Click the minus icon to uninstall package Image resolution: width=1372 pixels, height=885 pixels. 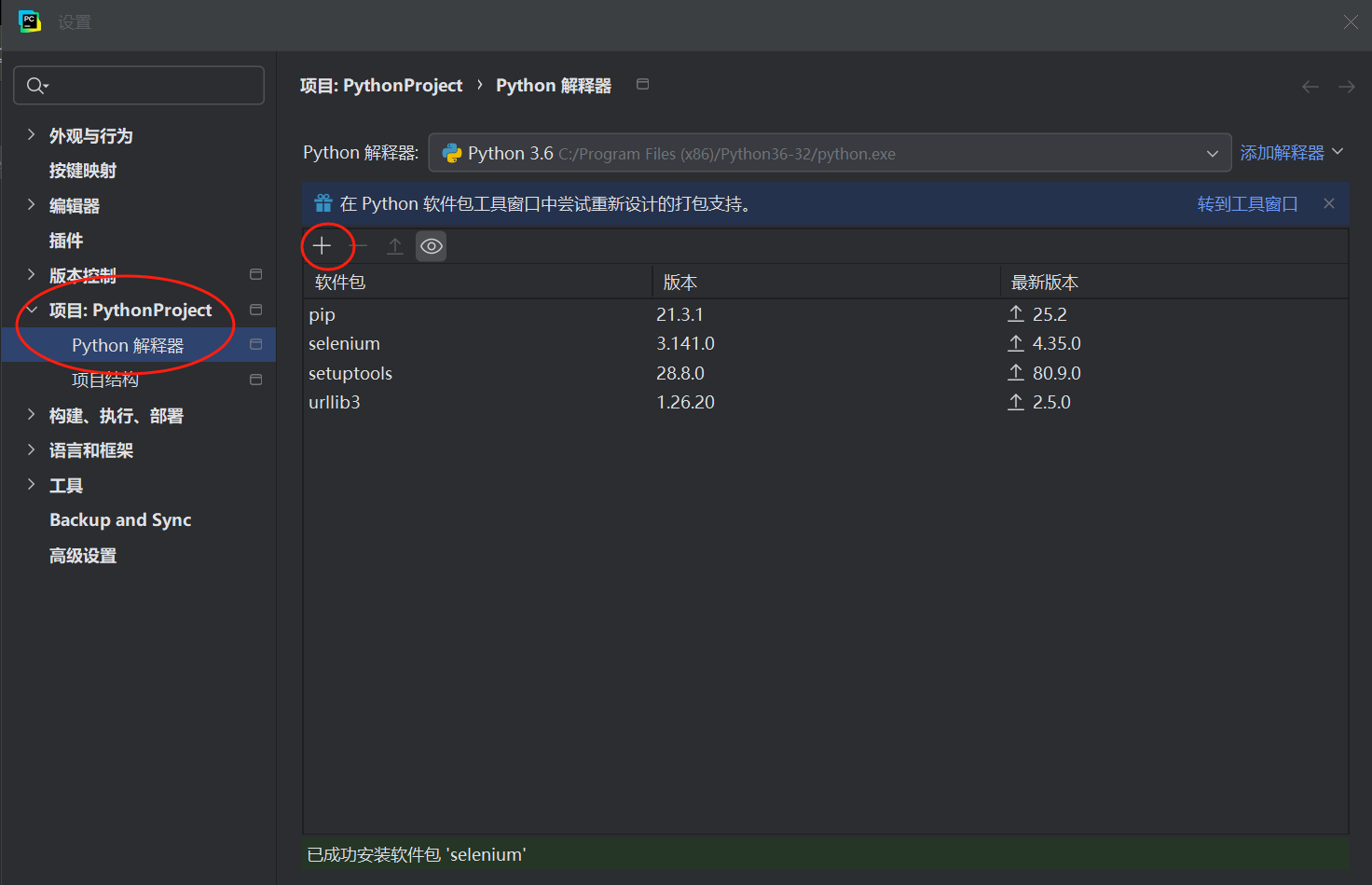coord(359,246)
